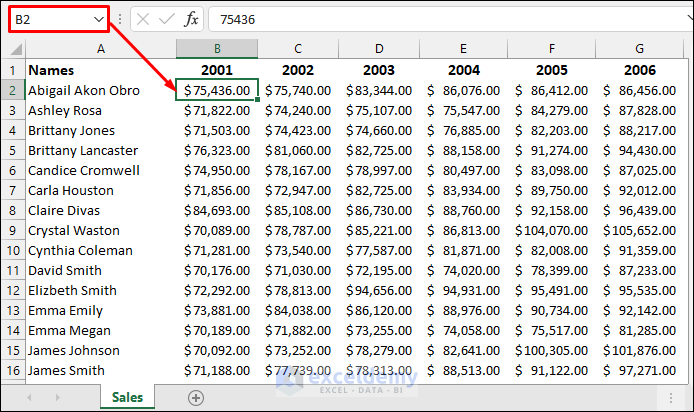Select the cell Brittany Lancaster
694x412 pixels.
coord(101,150)
